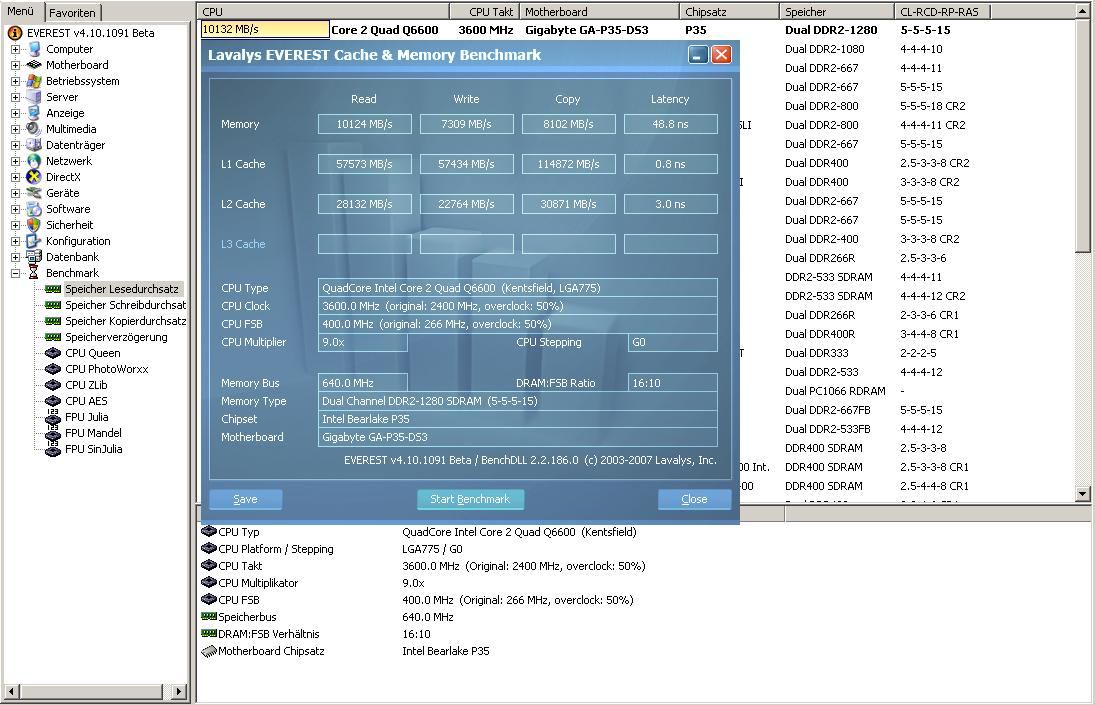
Task: Sort by the CPU column header
Action: click(324, 11)
